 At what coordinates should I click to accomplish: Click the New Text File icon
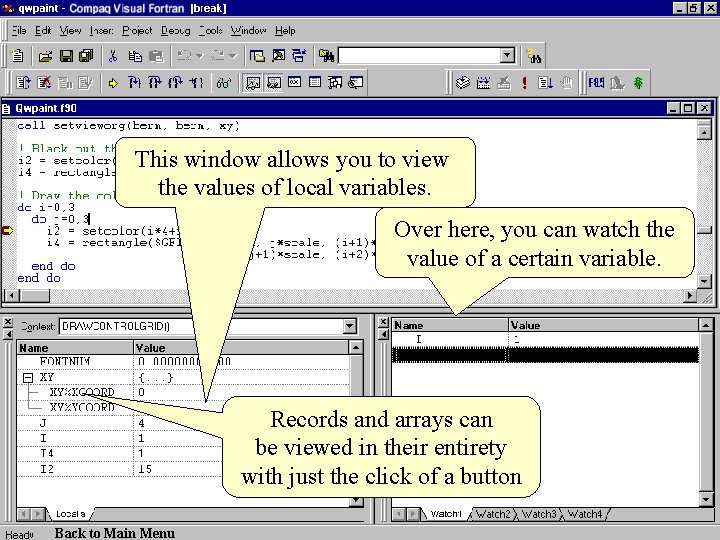tap(17, 56)
